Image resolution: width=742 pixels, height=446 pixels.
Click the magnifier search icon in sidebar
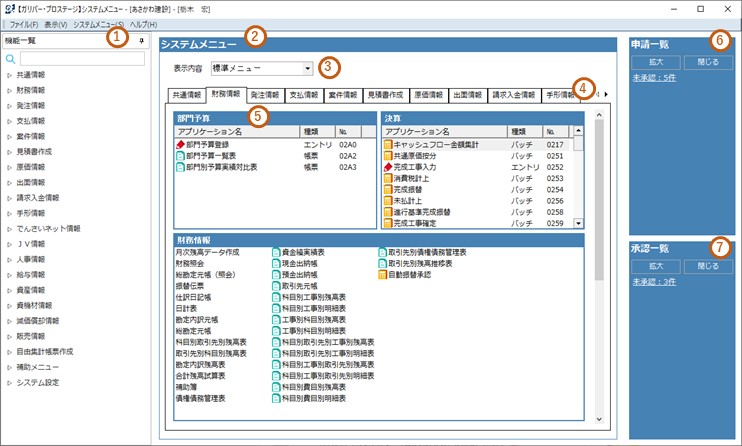pos(11,59)
